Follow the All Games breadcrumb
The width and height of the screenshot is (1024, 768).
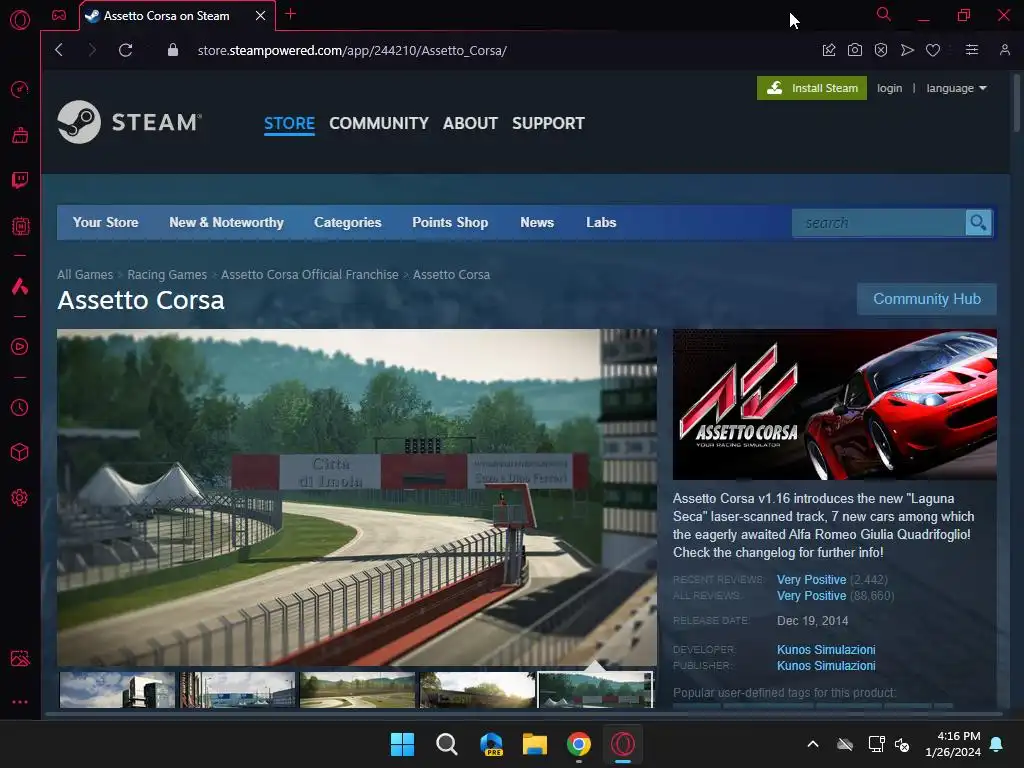(x=85, y=274)
